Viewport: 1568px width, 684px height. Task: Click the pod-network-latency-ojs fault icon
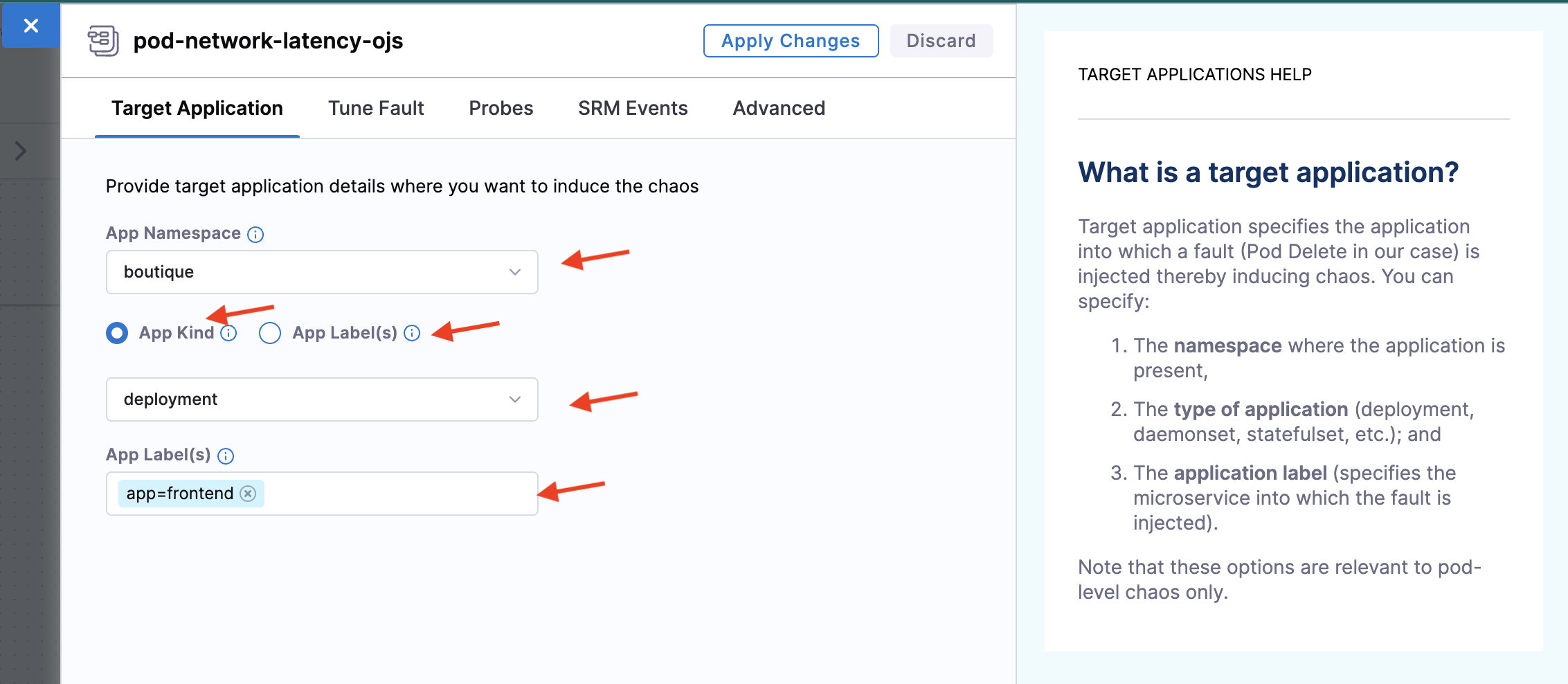click(x=103, y=41)
